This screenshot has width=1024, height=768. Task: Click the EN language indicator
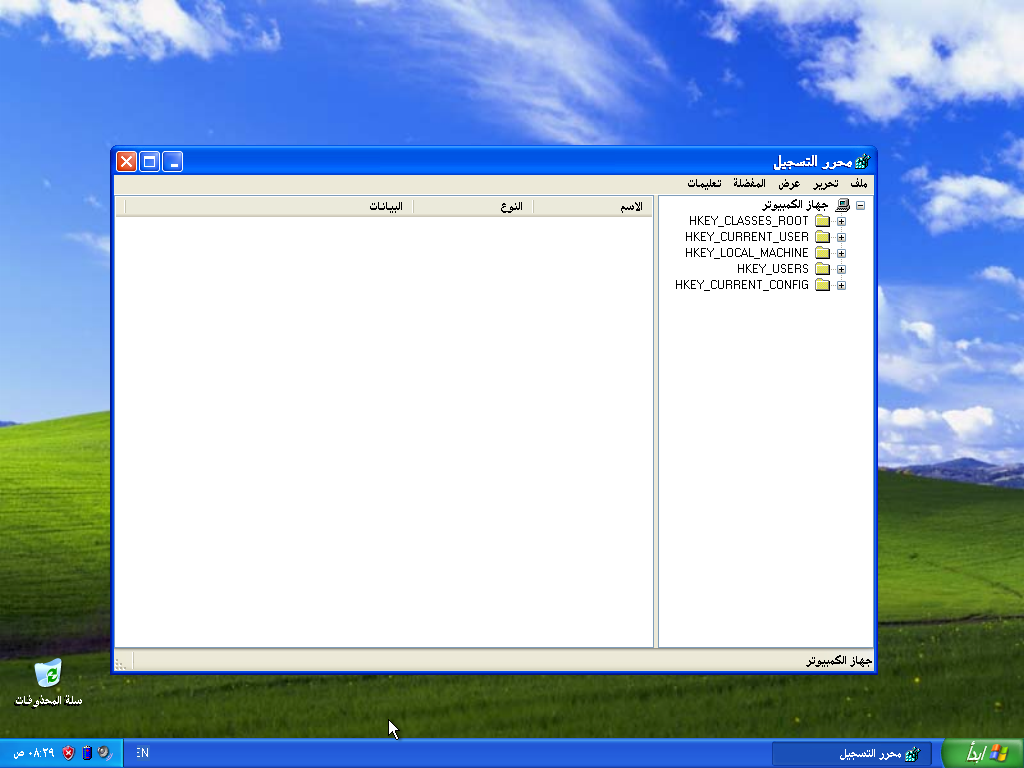point(142,753)
